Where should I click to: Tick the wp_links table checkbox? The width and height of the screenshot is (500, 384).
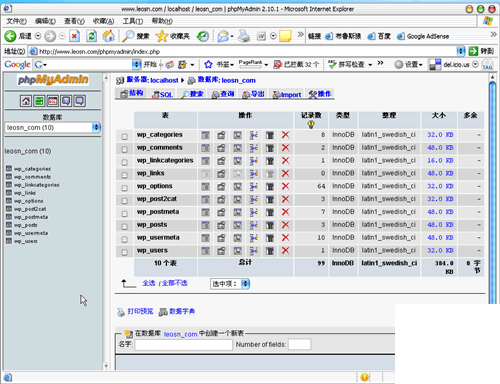tap(124, 175)
